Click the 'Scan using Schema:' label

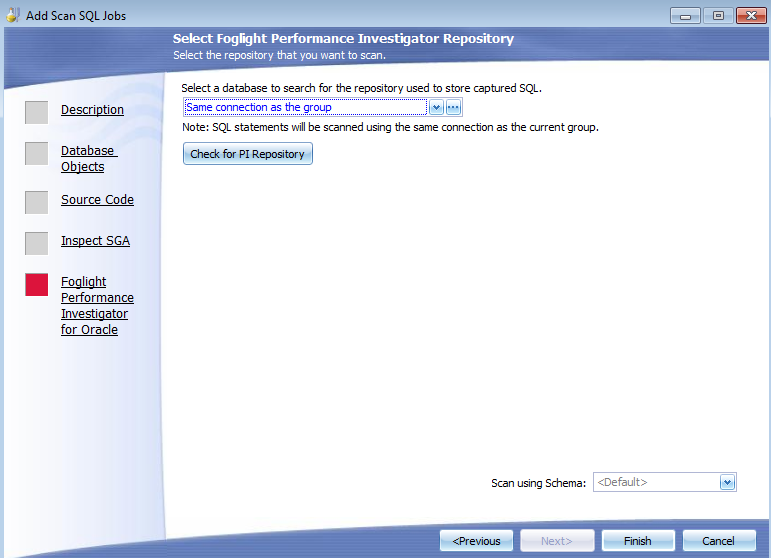click(538, 483)
